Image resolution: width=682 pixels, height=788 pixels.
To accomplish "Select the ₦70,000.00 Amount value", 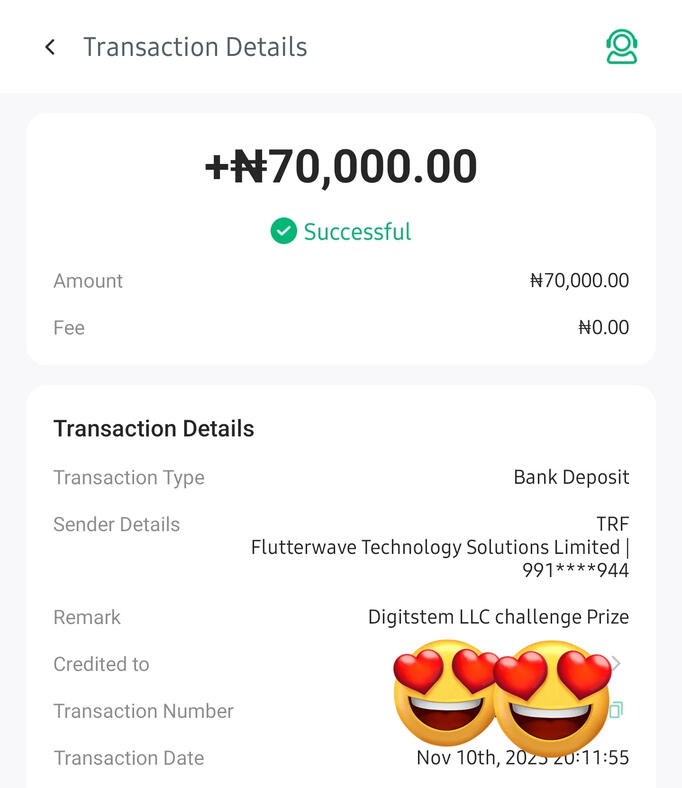I will click(579, 281).
